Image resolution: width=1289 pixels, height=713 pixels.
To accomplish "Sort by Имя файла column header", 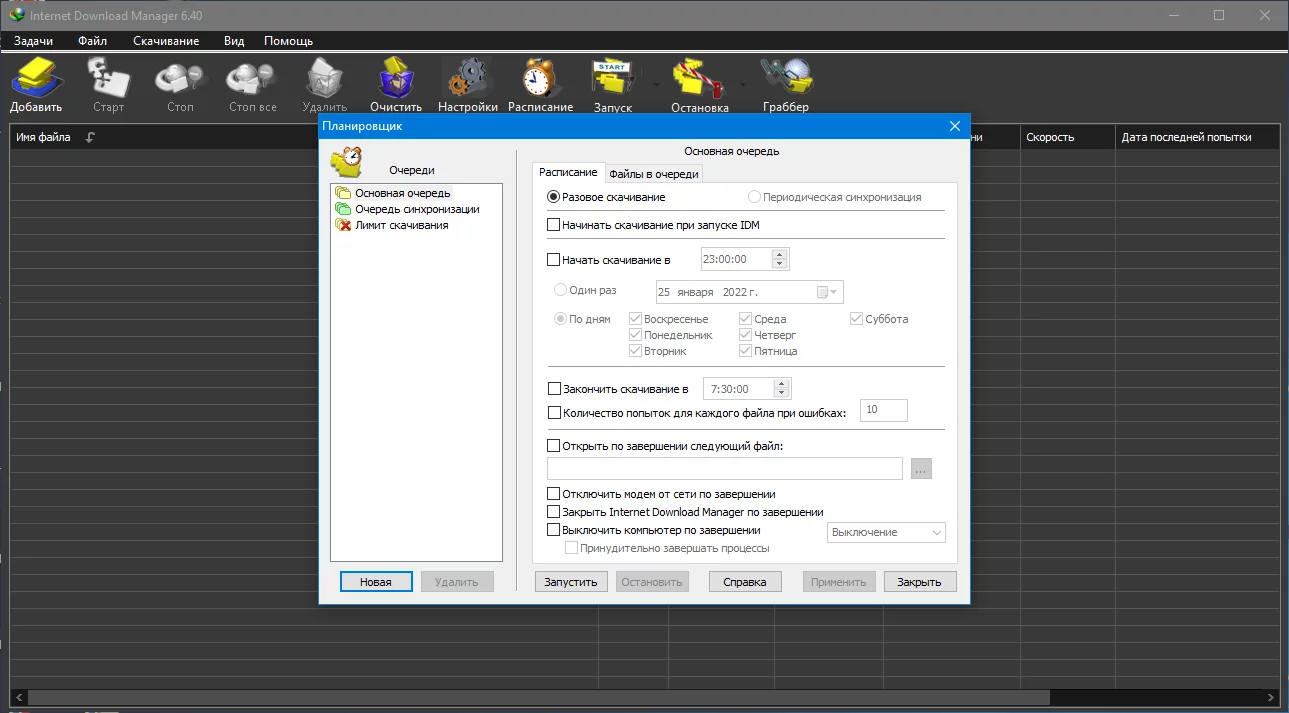I will (x=42, y=138).
